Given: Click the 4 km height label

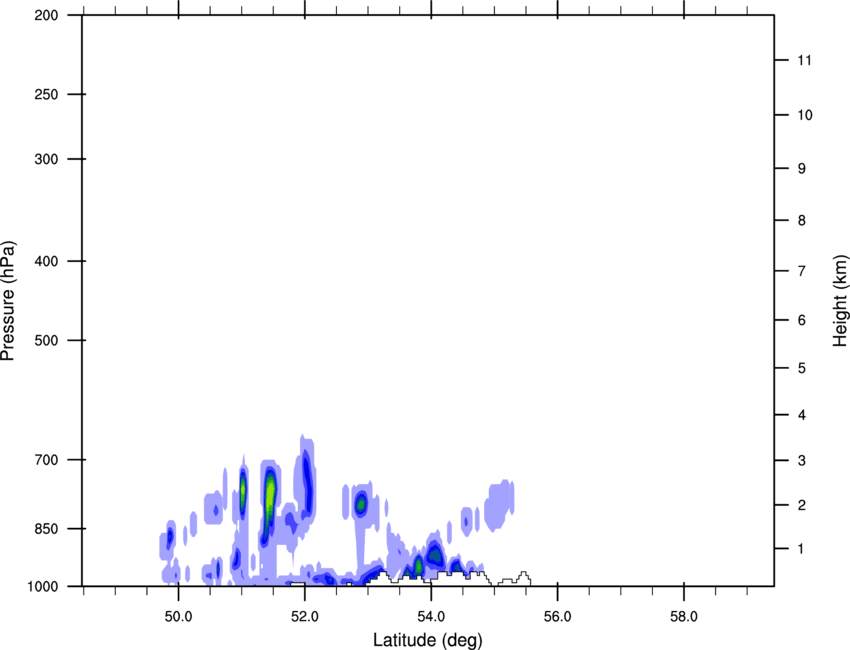Looking at the screenshot, I should click(802, 415).
